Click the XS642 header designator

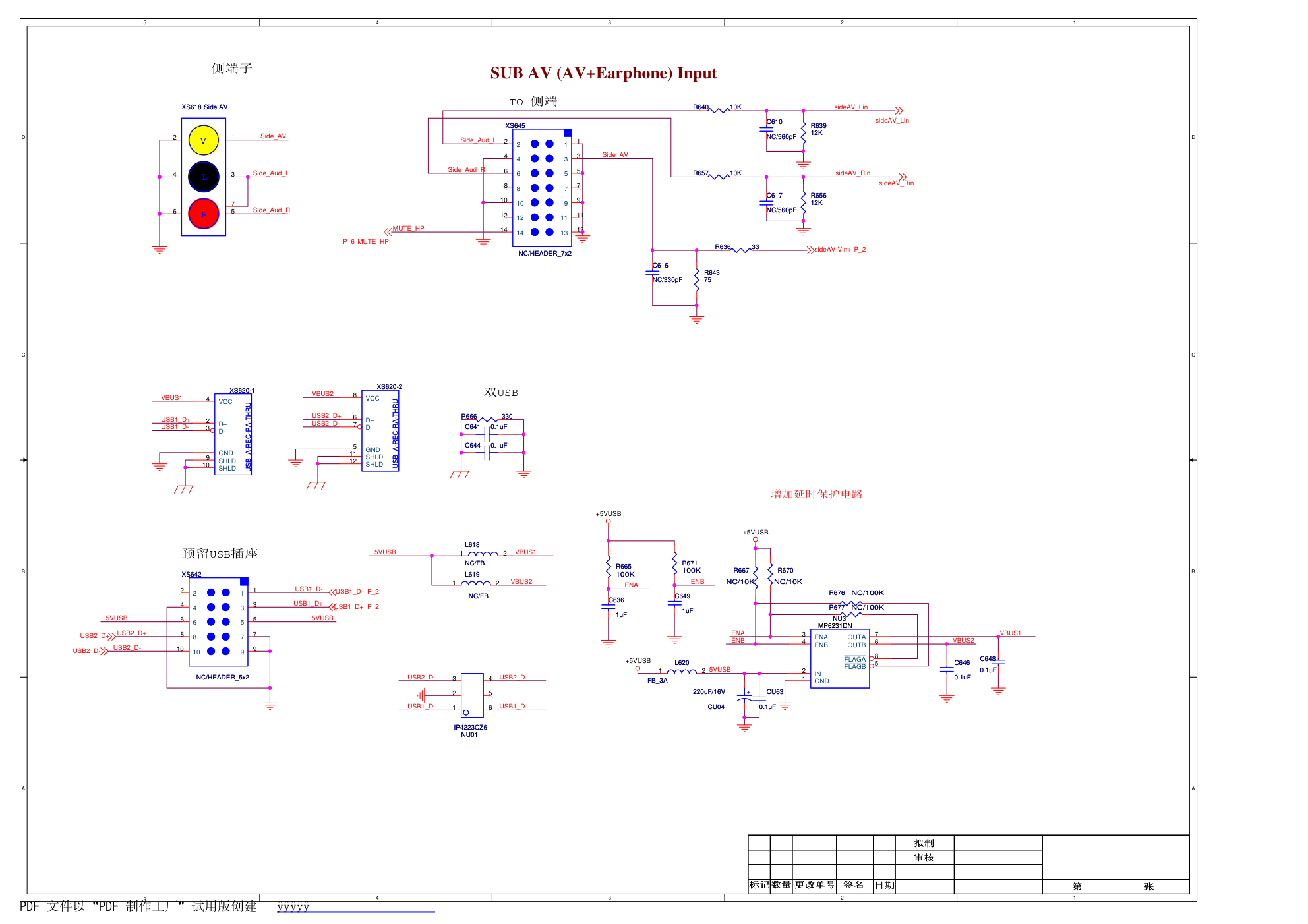191,574
